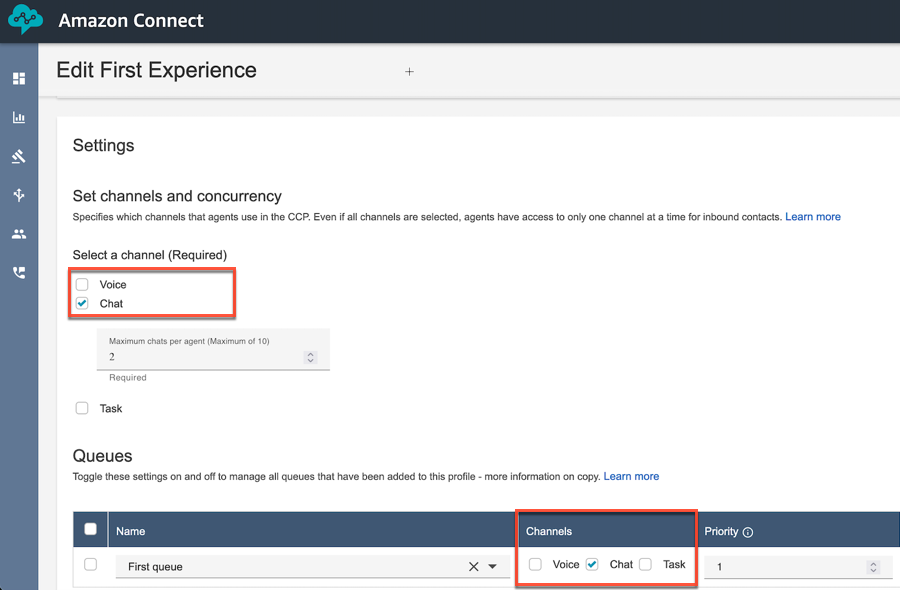The image size is (900, 590).
Task: Open the Channels fork icon in sidebar
Action: [19, 195]
